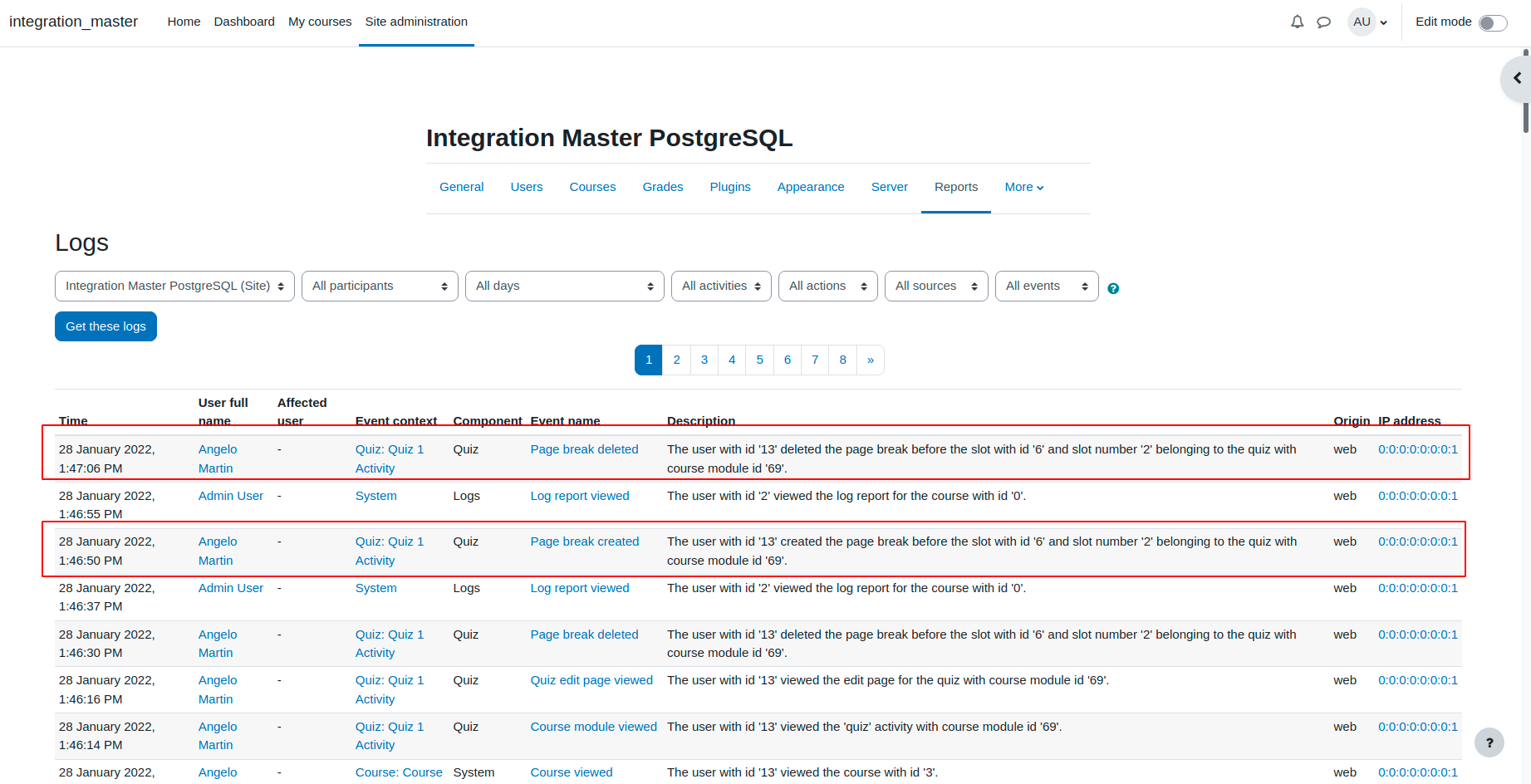
Task: Switch to the General tab
Action: click(x=461, y=187)
